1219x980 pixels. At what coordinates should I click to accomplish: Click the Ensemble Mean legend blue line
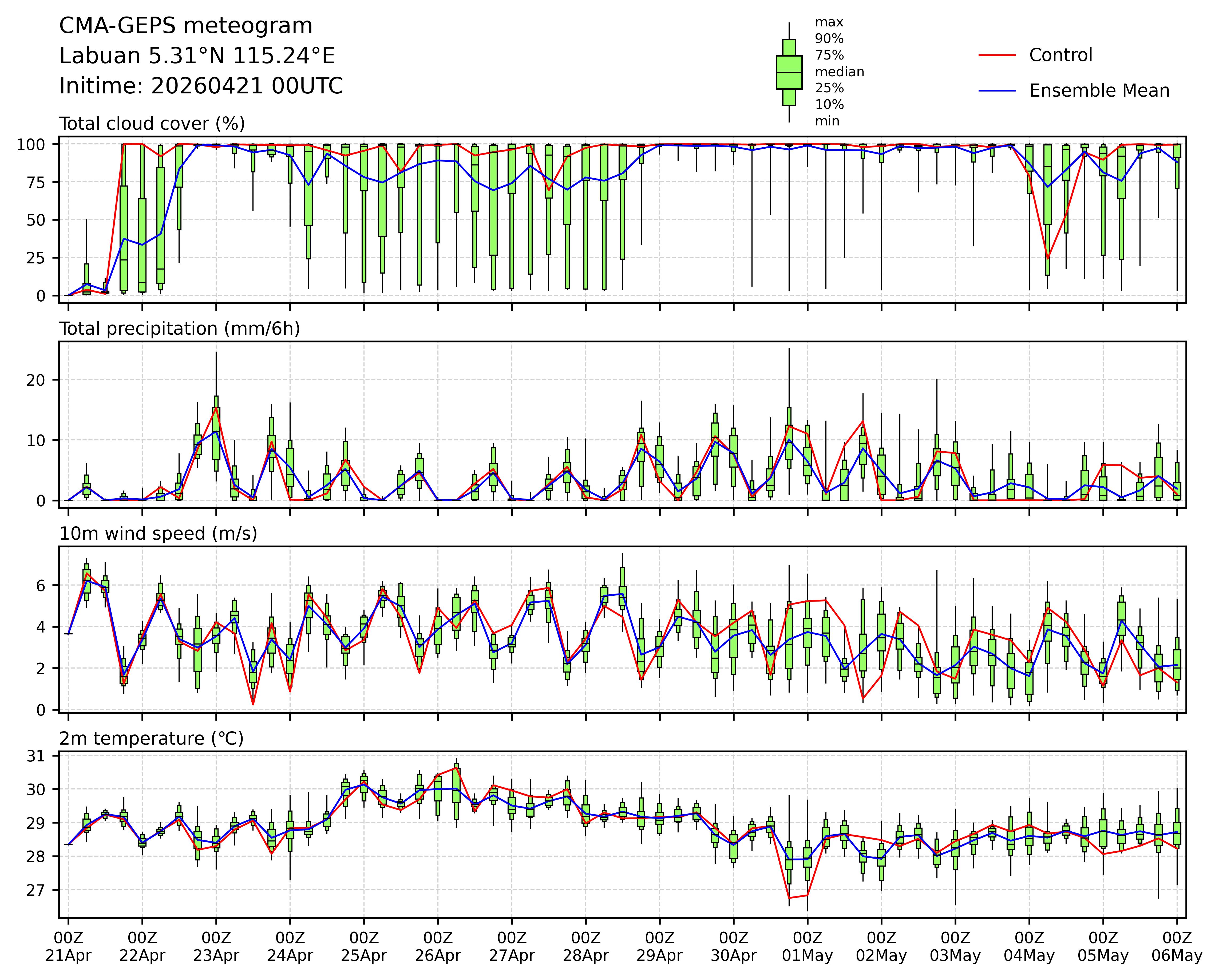997,91
